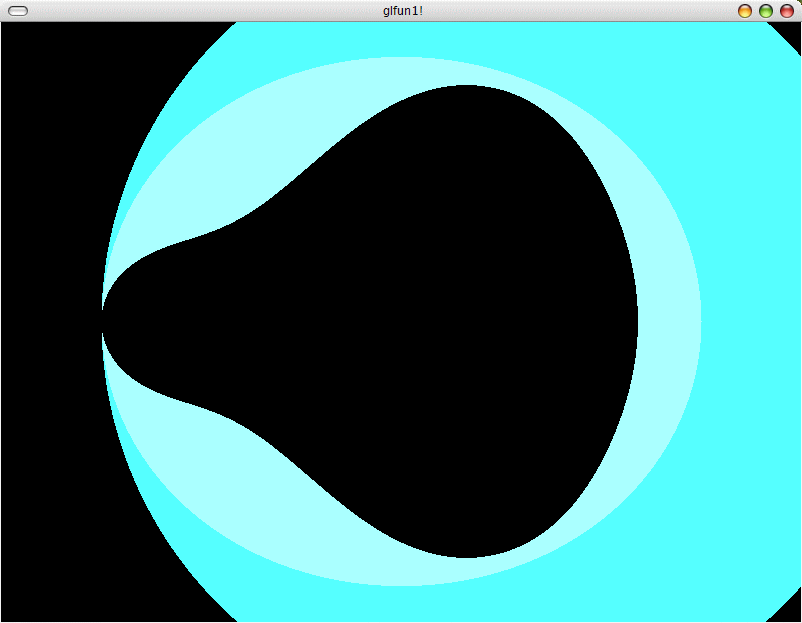This screenshot has width=802, height=623.
Task: Click the glfun1! window title text
Action: pyautogui.click(x=402, y=11)
